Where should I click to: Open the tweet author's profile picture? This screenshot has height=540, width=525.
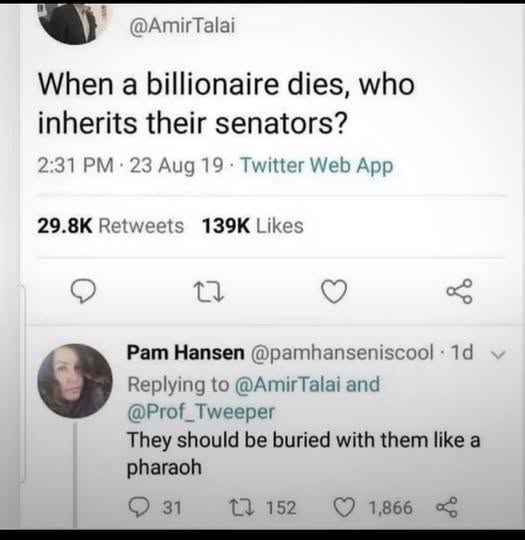coord(73,24)
